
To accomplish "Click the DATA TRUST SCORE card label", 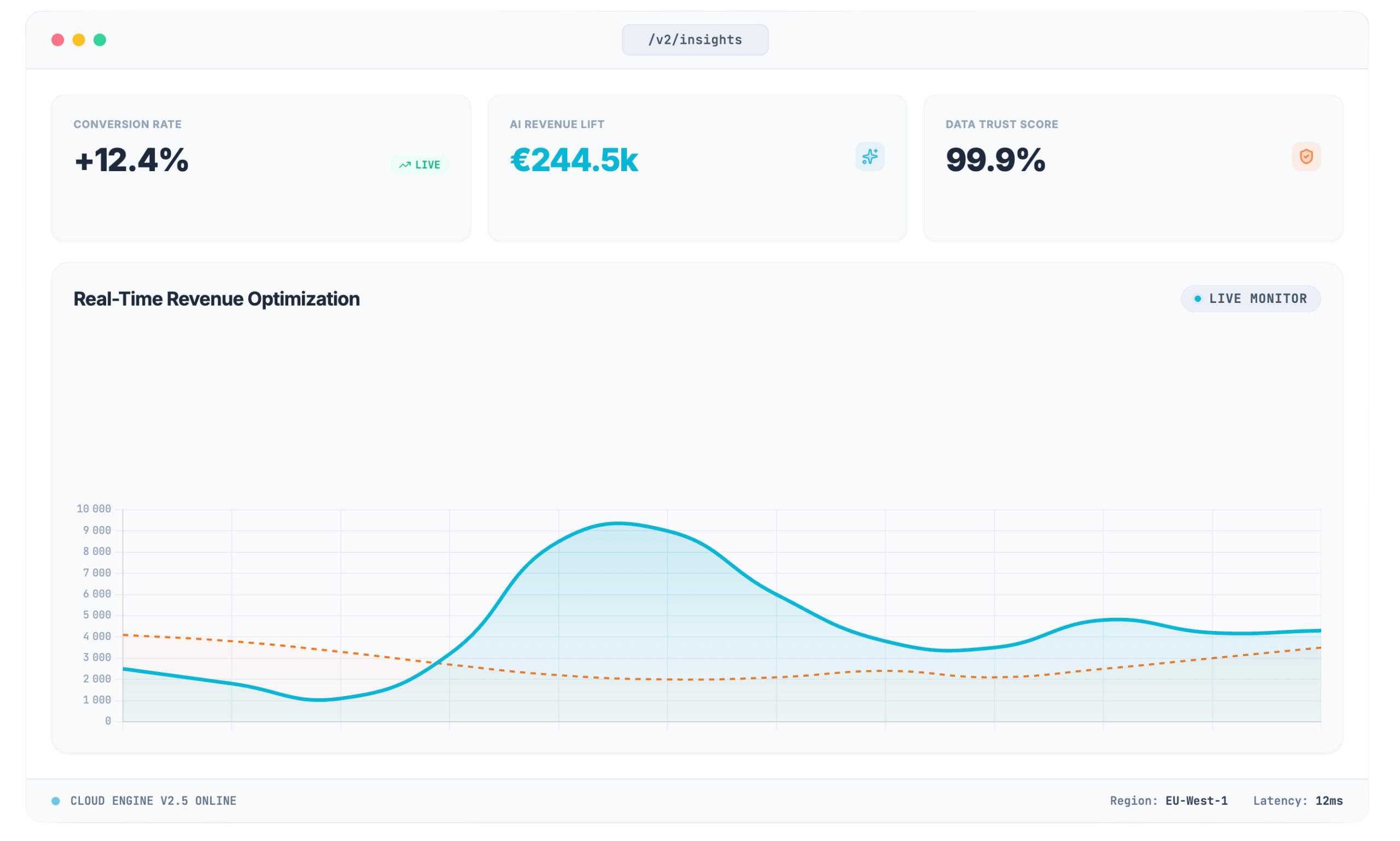I will pos(1001,124).
